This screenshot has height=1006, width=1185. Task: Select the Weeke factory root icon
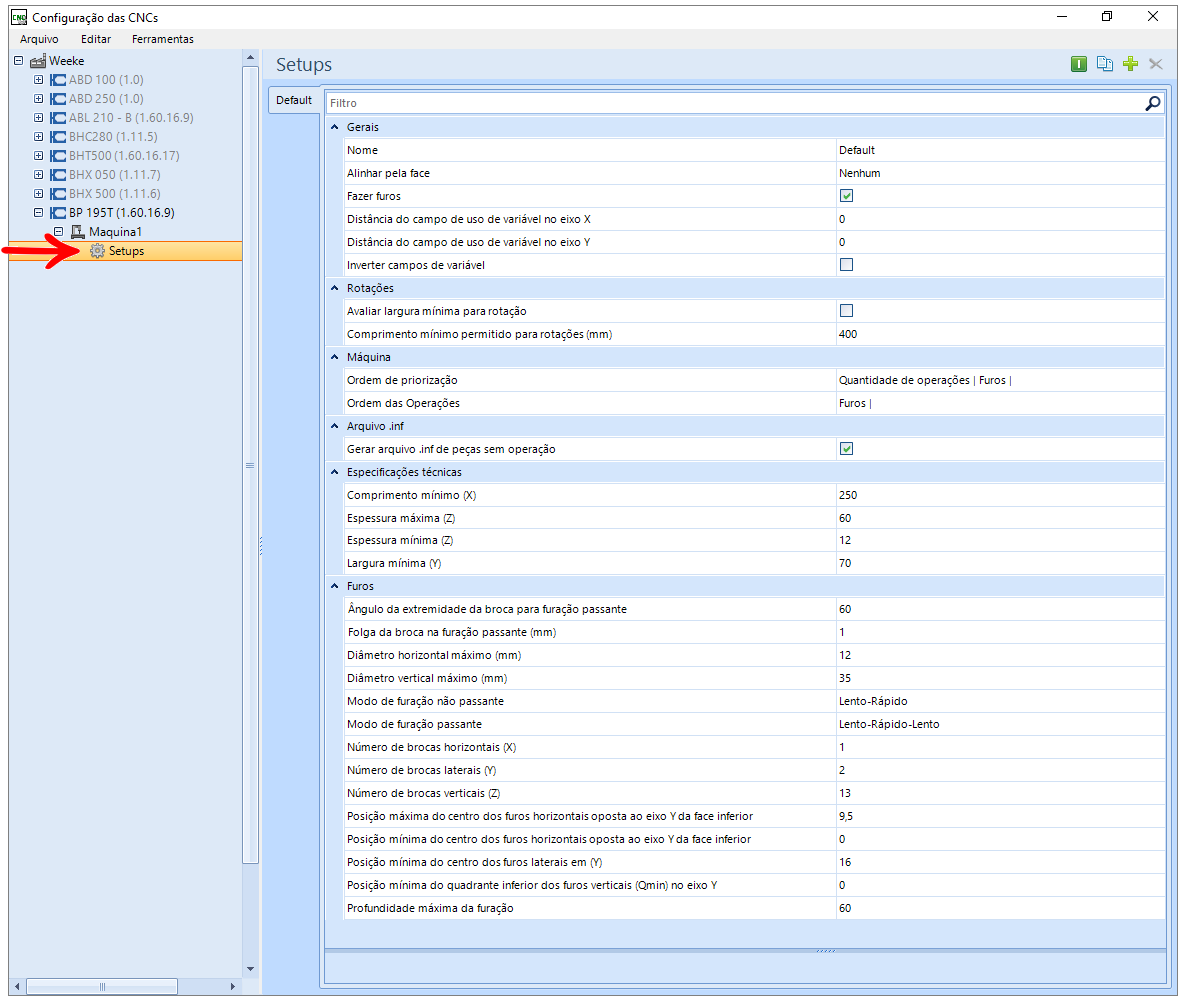click(x=37, y=61)
